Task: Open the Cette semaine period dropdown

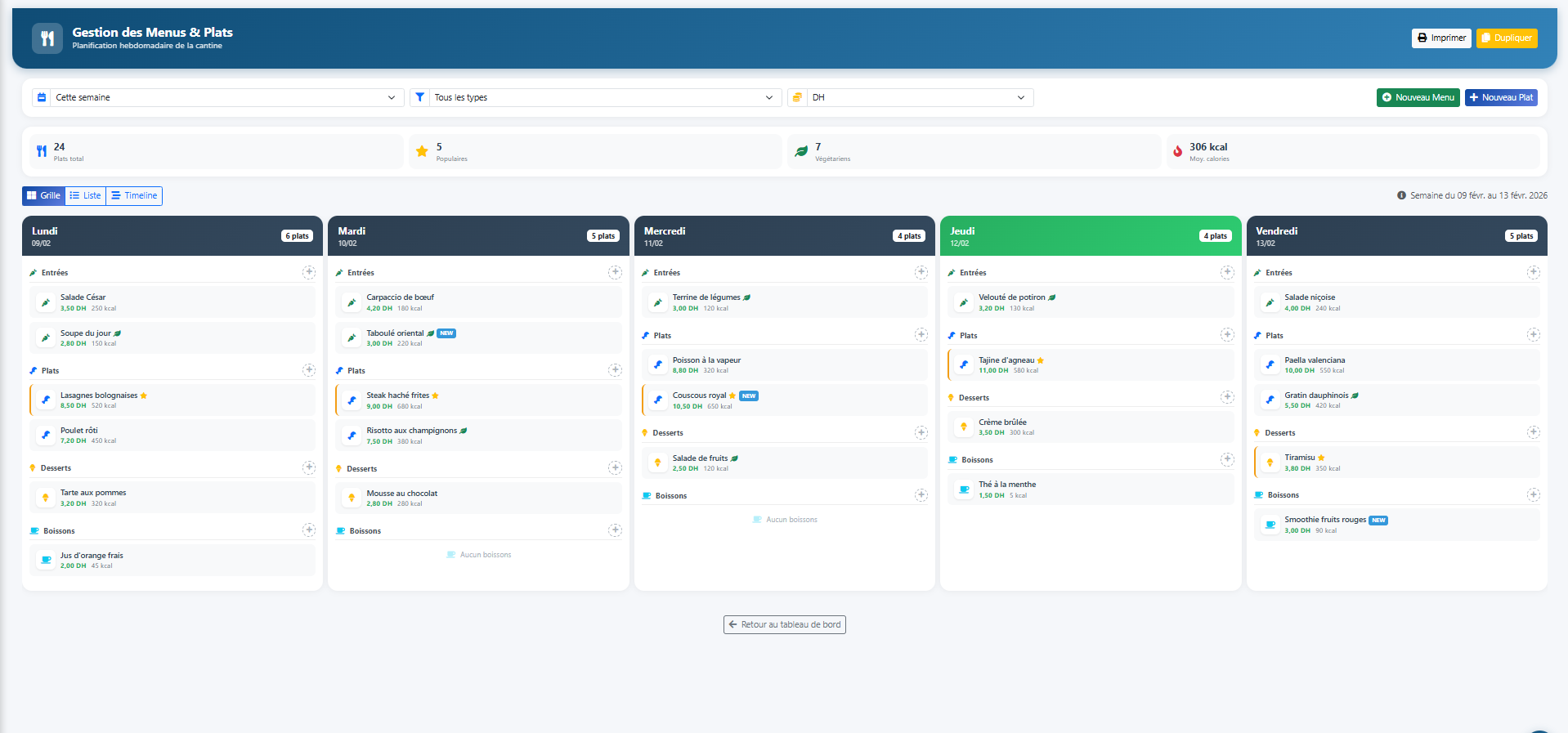Action: coord(218,98)
